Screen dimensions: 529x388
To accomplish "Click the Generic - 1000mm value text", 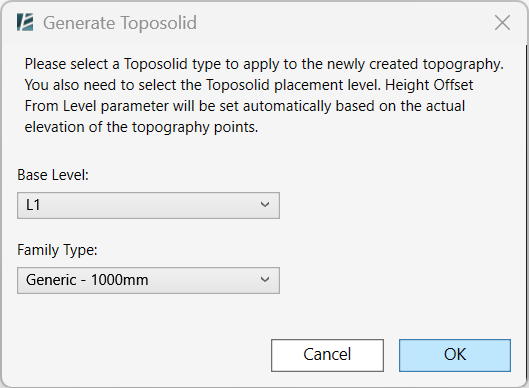I will 87,280.
